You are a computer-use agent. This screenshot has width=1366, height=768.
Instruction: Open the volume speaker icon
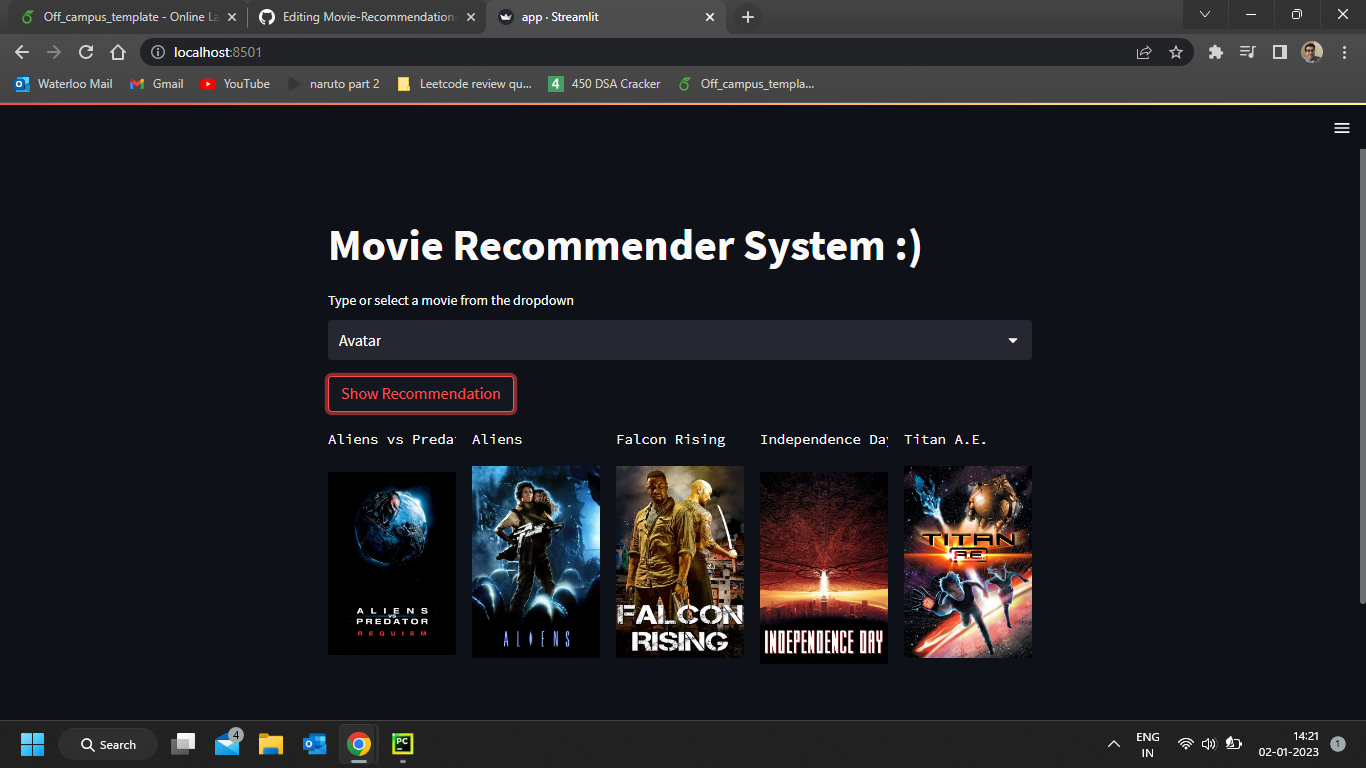pyautogui.click(x=1209, y=744)
